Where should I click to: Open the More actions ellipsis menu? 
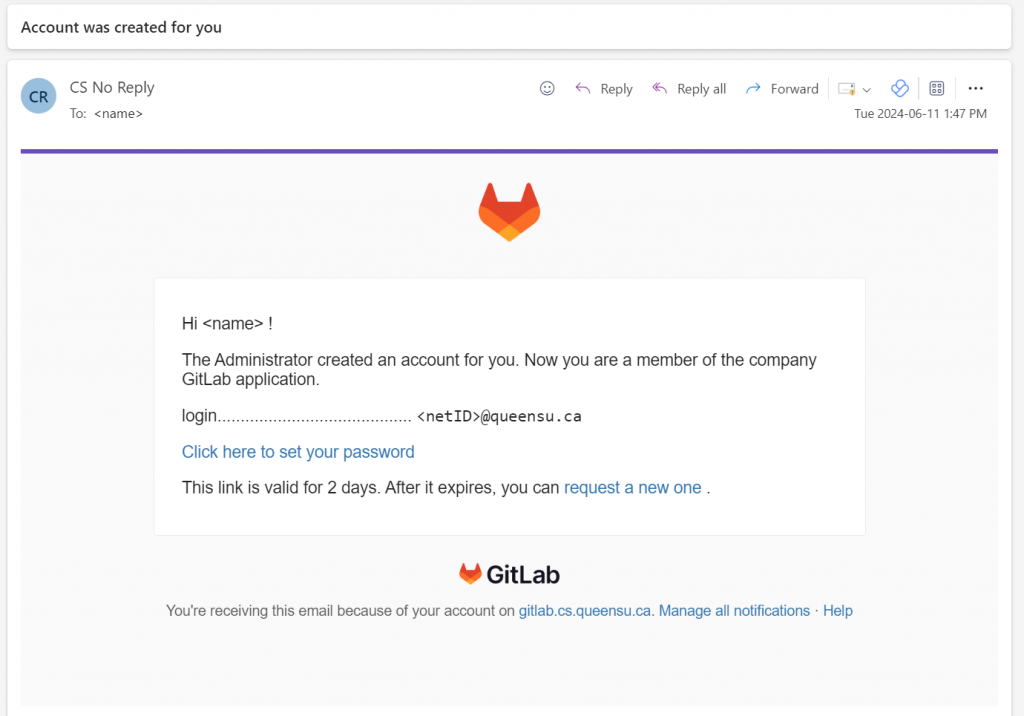(x=976, y=88)
